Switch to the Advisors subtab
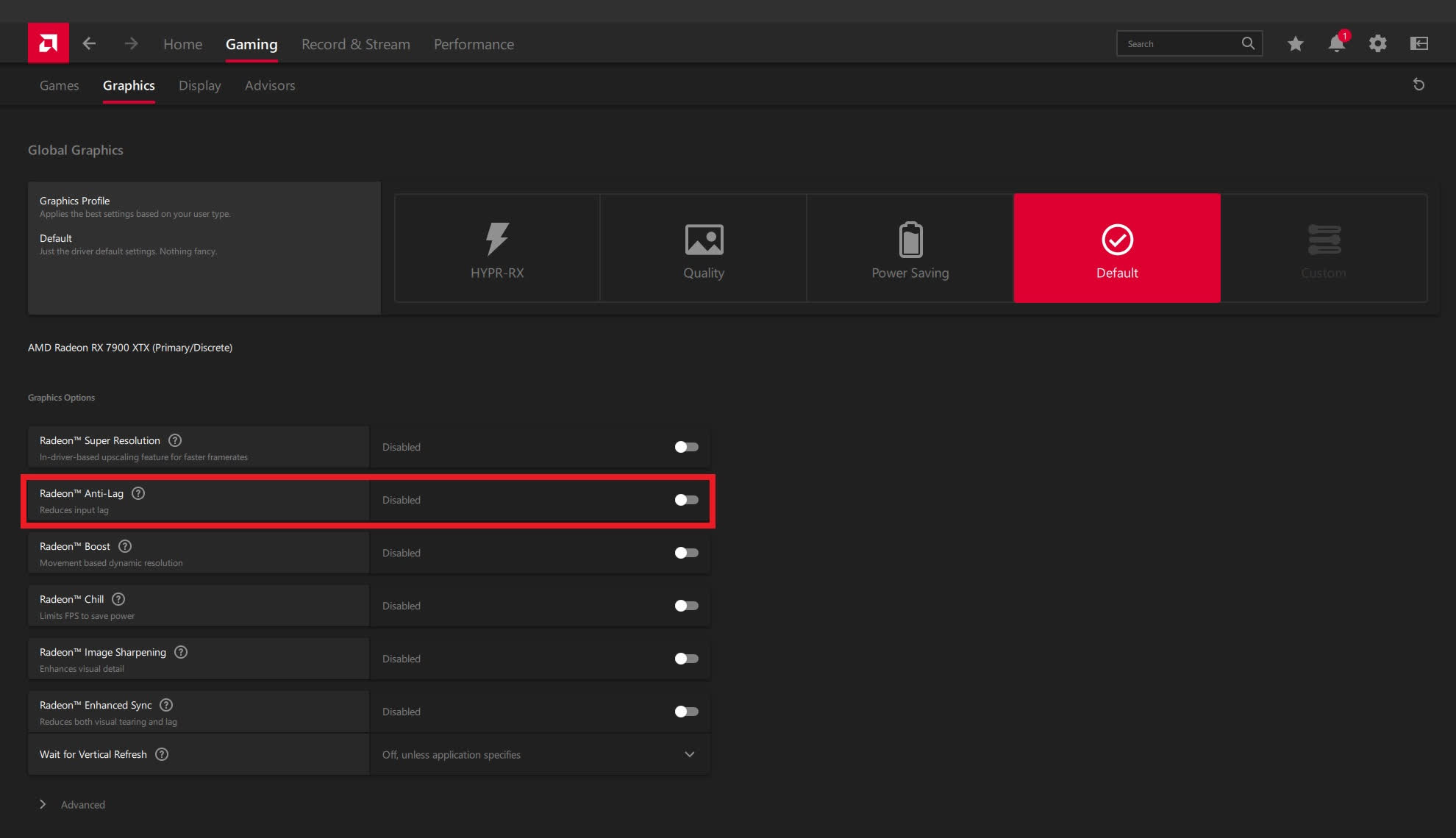 tap(270, 85)
